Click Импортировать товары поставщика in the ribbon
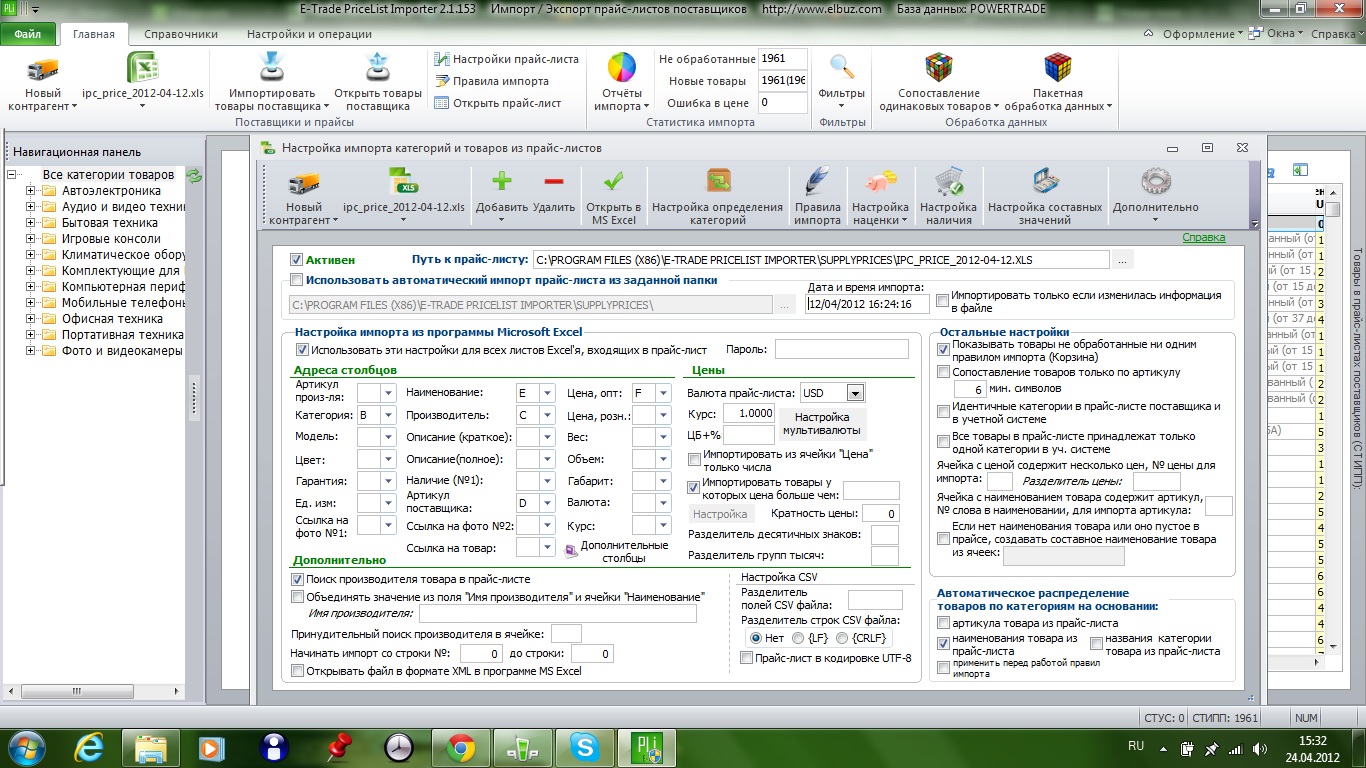This screenshot has height=768, width=1366. [271, 82]
